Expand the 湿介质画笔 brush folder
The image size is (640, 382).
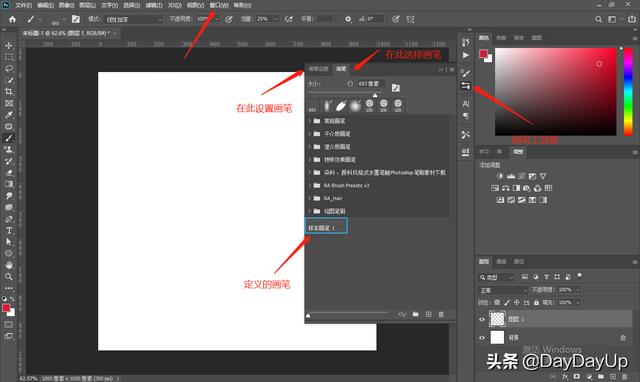[x=309, y=147]
